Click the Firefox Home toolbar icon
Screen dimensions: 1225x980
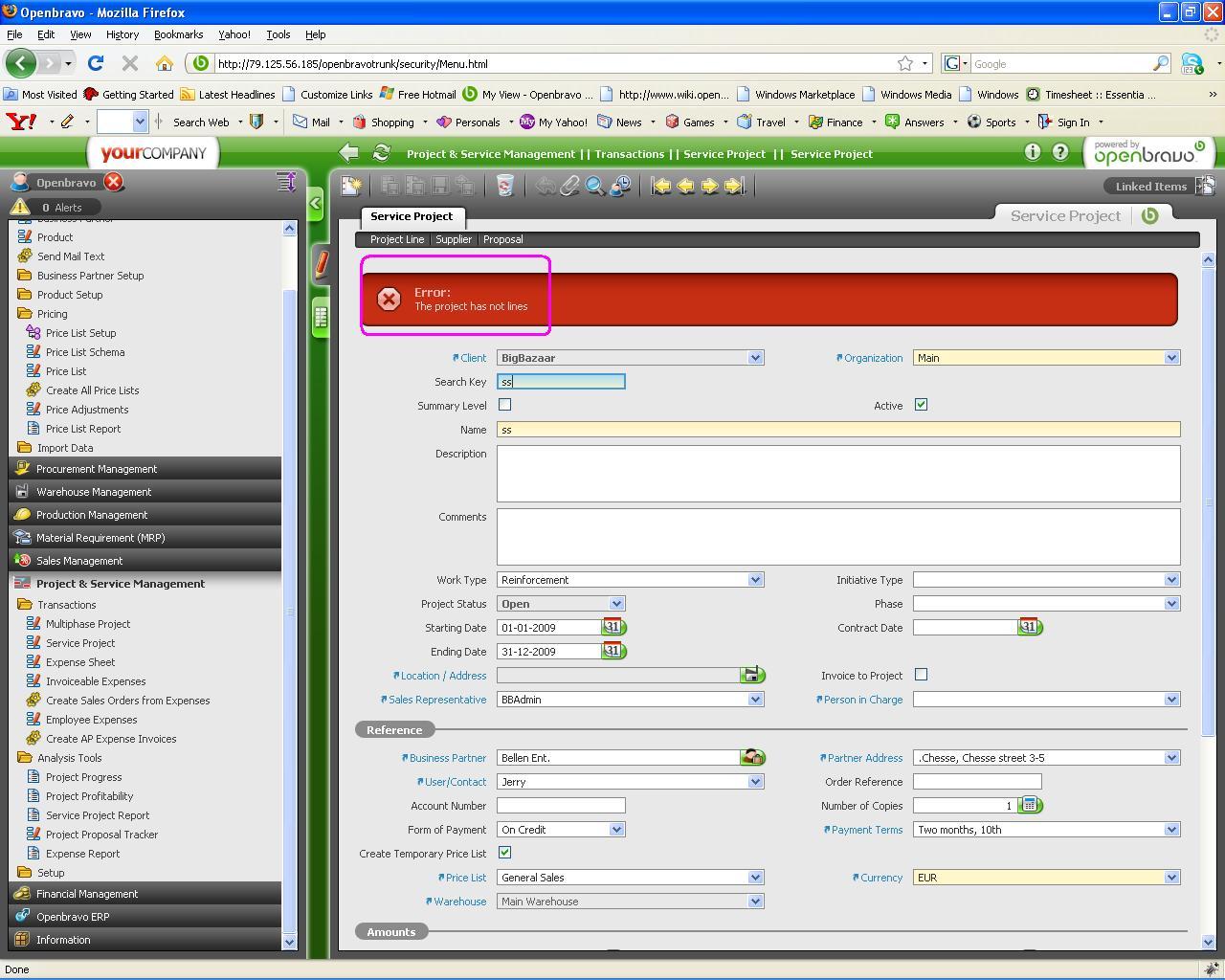[165, 64]
